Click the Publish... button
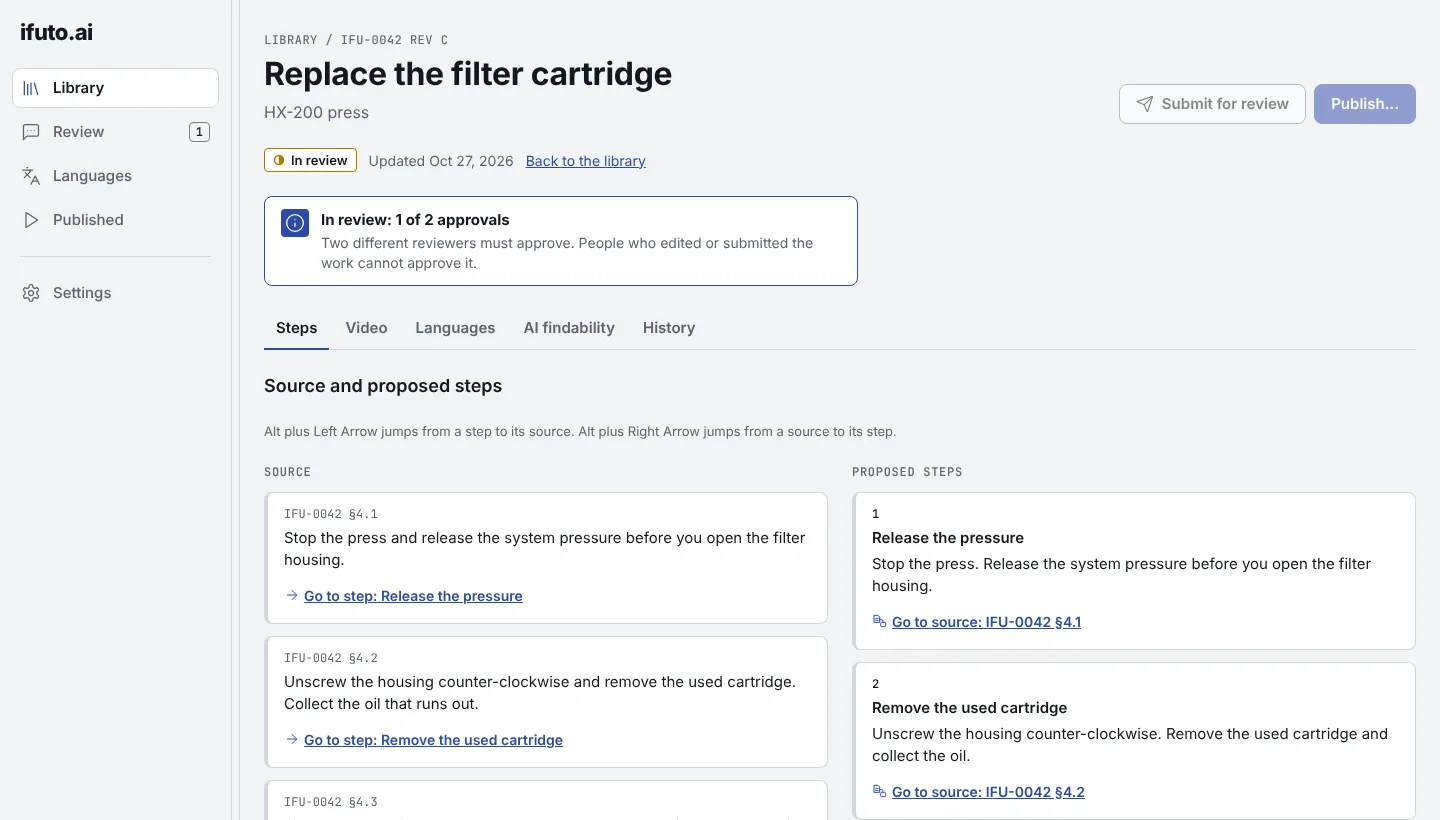The width and height of the screenshot is (1440, 820). [x=1365, y=104]
